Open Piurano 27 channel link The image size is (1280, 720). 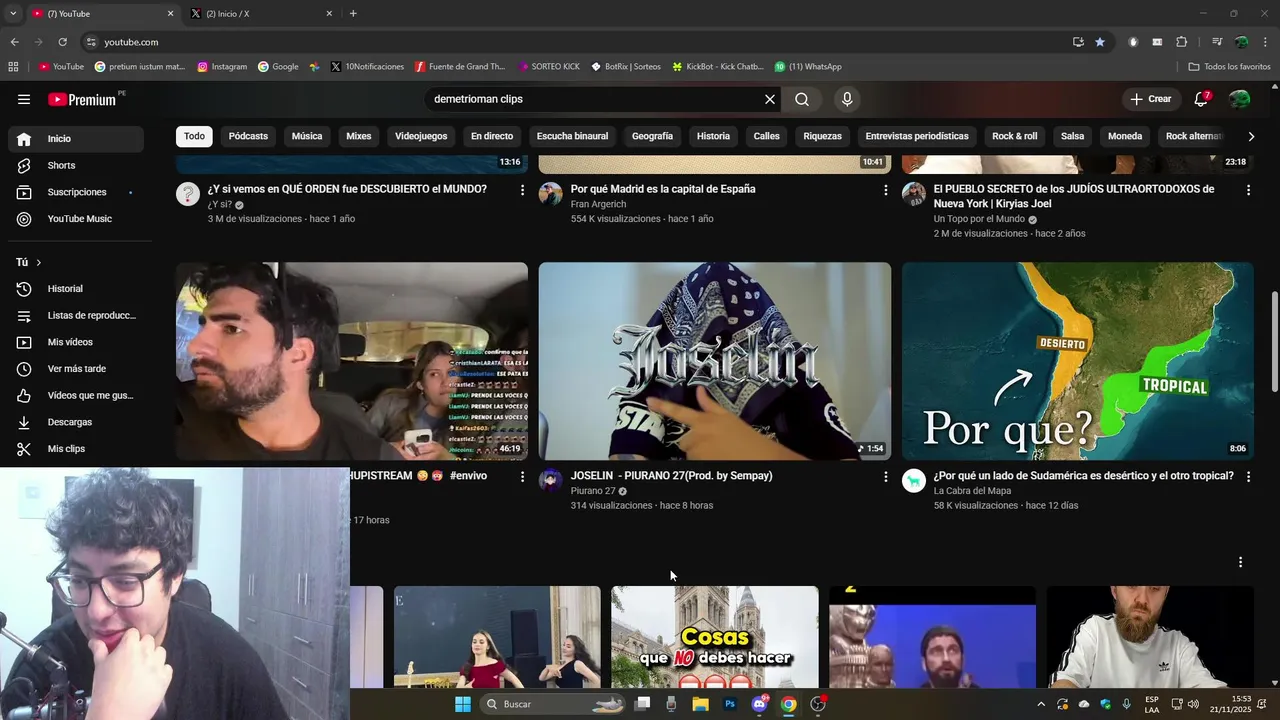593,491
